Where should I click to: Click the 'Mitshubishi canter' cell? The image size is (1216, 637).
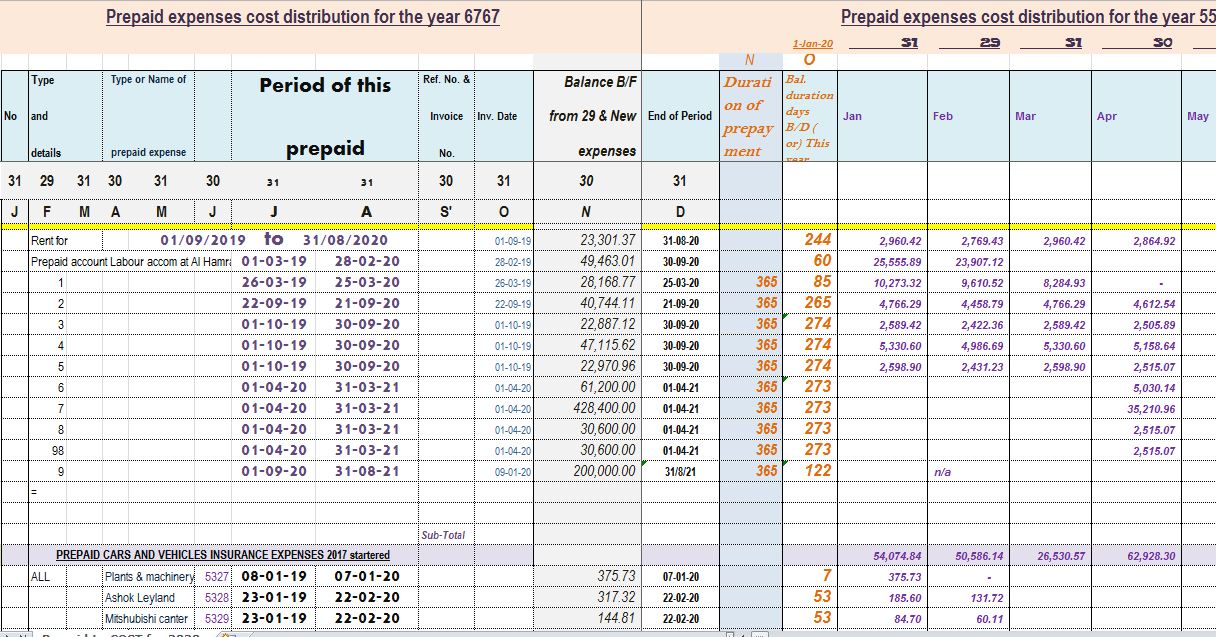148,619
